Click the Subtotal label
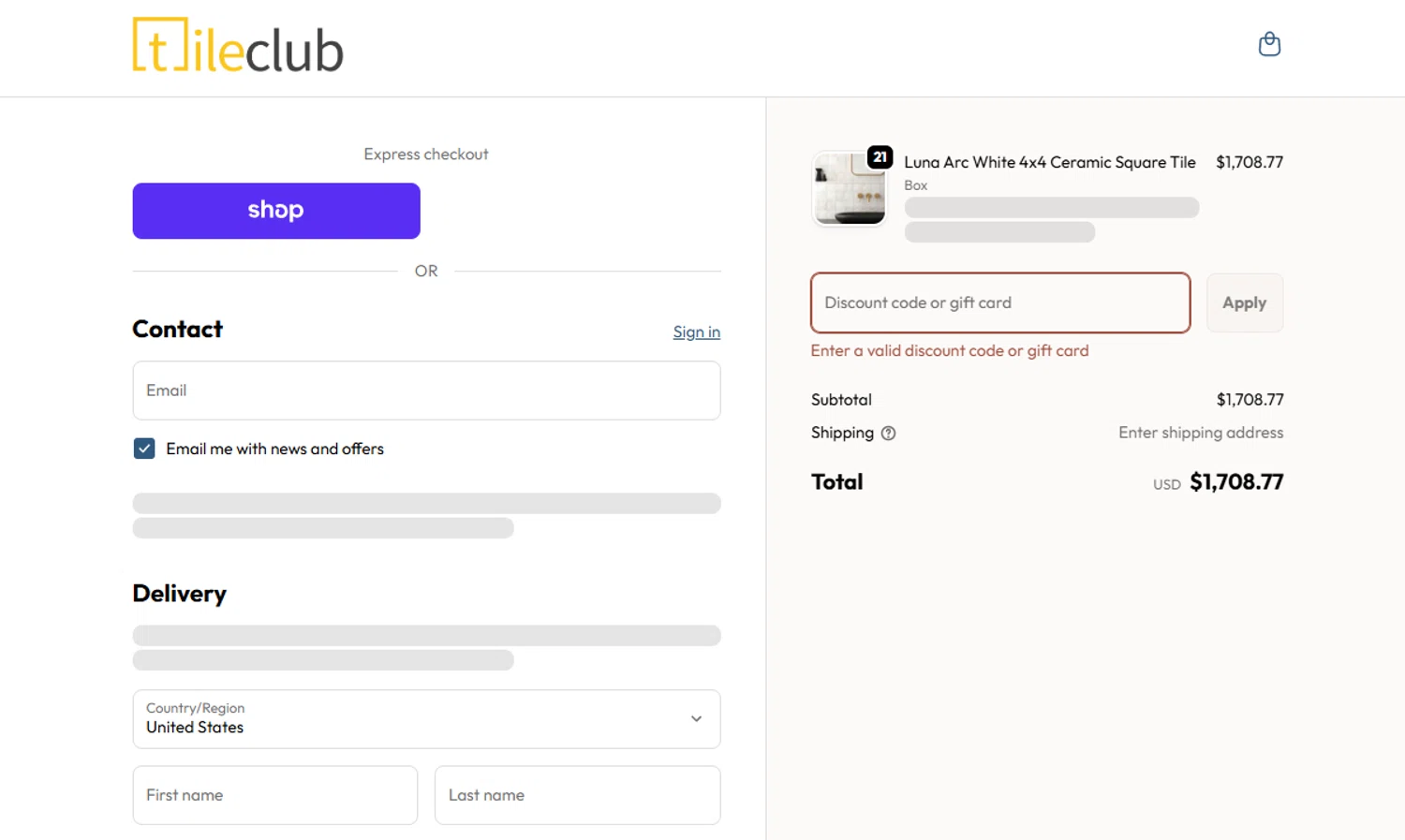The width and height of the screenshot is (1405, 840). (841, 400)
